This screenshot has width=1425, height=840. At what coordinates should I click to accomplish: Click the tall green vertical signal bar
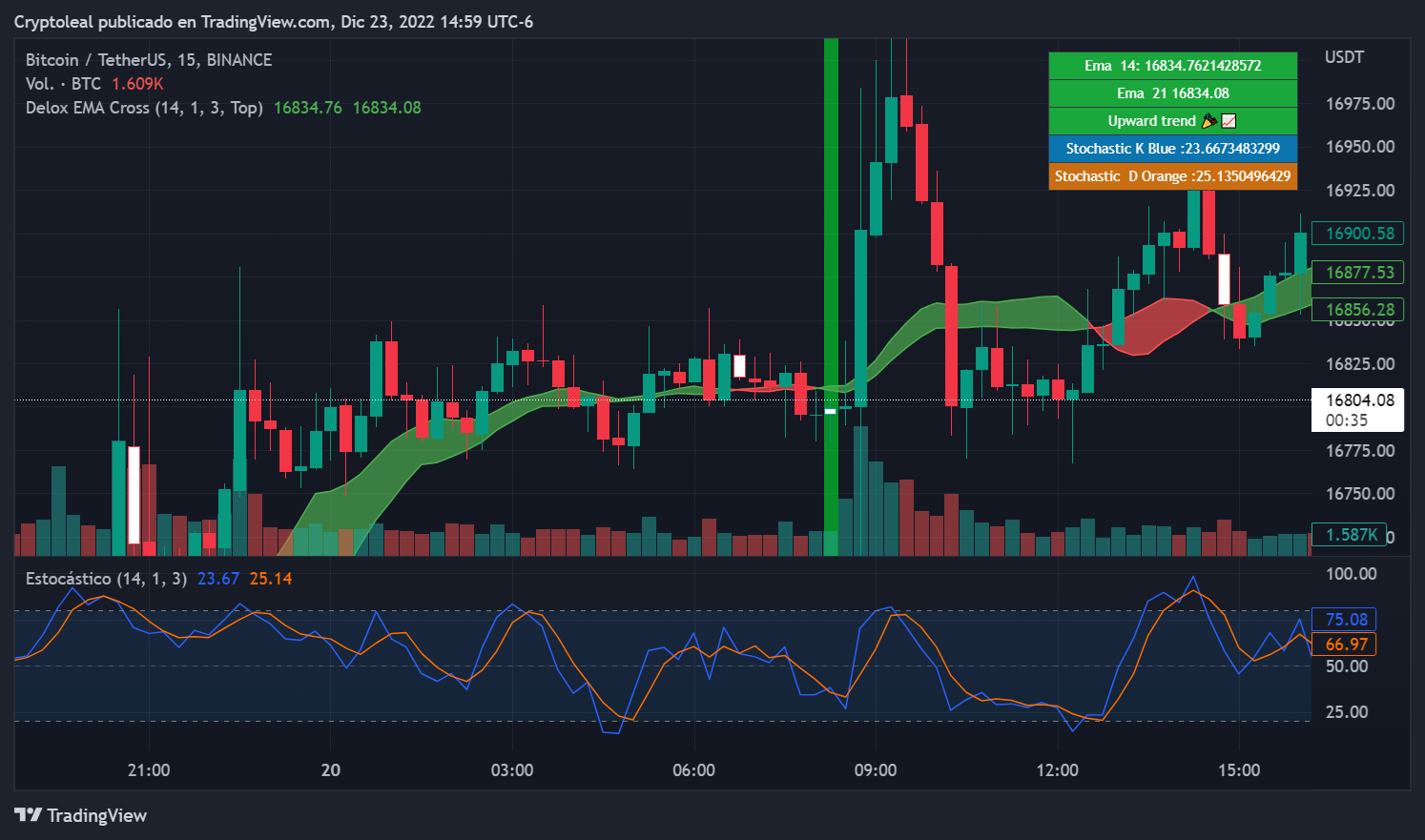point(831,297)
